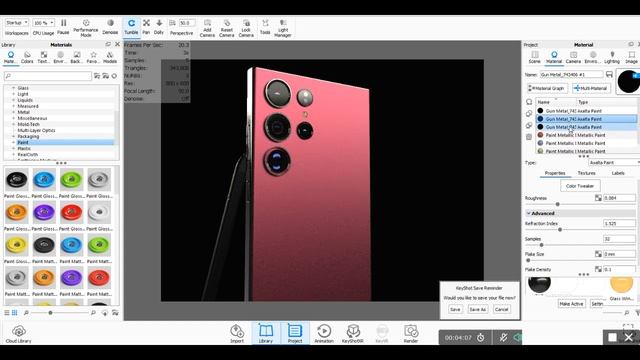The height and width of the screenshot is (360, 640).
Task: Click the library thumbnail size slider
Action: click(50, 313)
